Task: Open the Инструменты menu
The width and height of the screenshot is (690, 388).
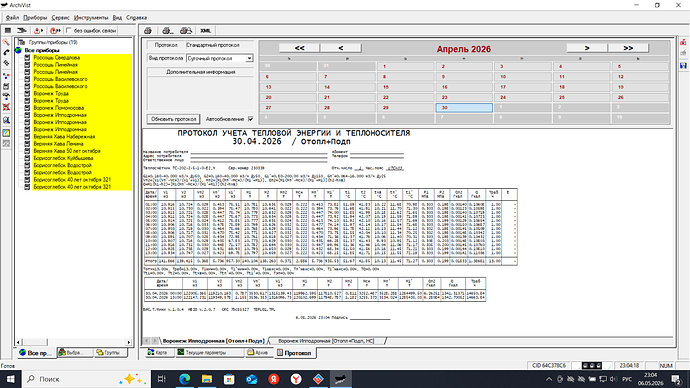Action: (x=91, y=18)
